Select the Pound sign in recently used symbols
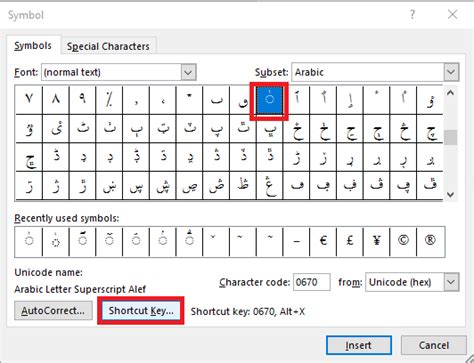The image size is (474, 363). 350,242
